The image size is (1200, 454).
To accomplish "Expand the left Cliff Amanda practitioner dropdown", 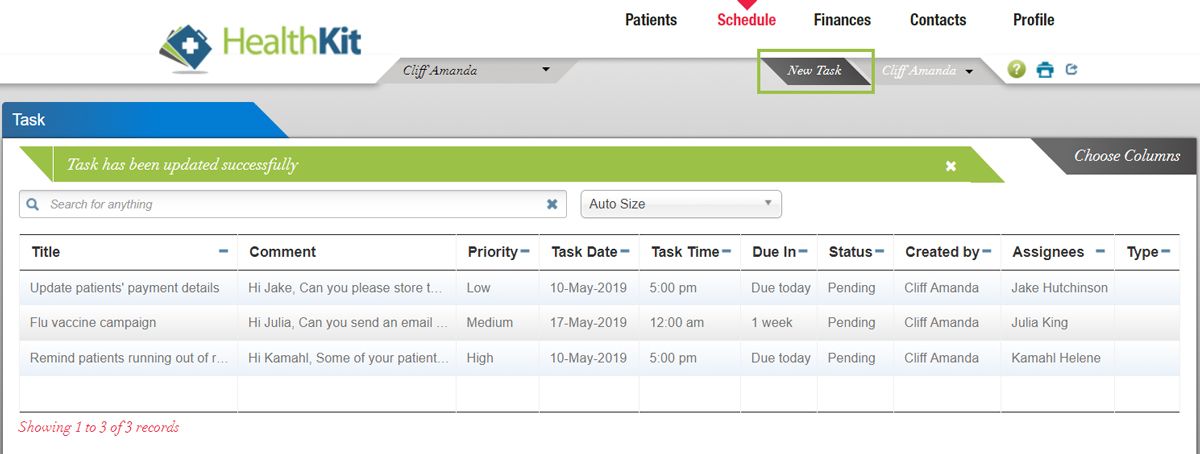I will [545, 70].
